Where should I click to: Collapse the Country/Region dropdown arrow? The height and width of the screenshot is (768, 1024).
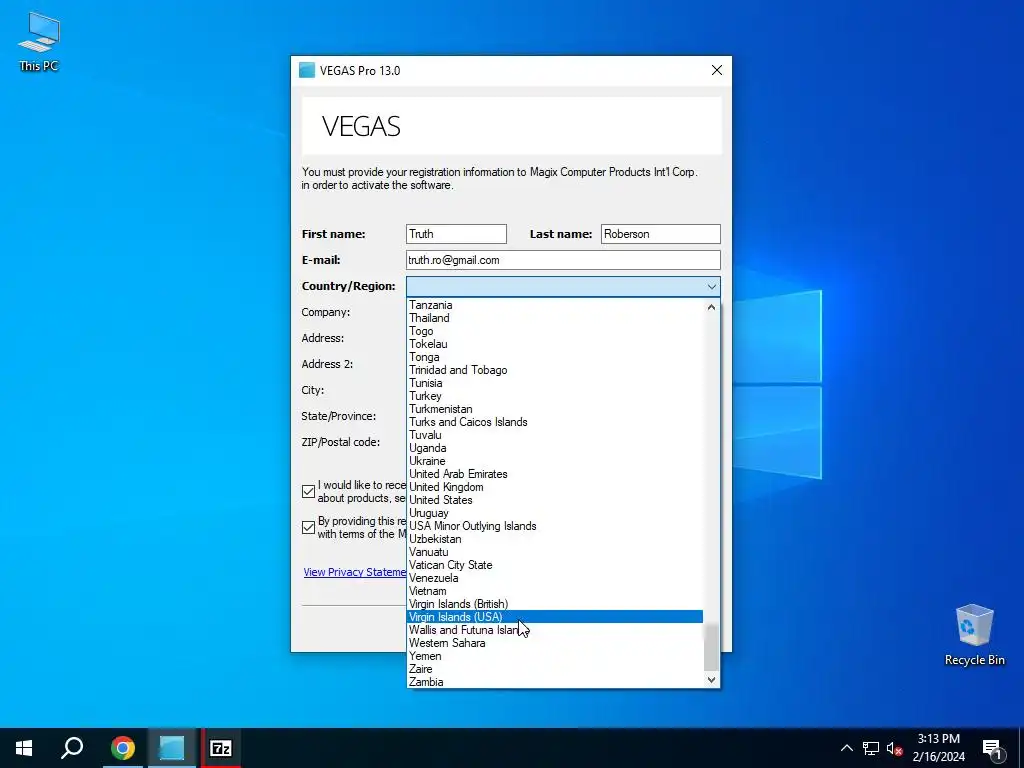click(x=711, y=287)
